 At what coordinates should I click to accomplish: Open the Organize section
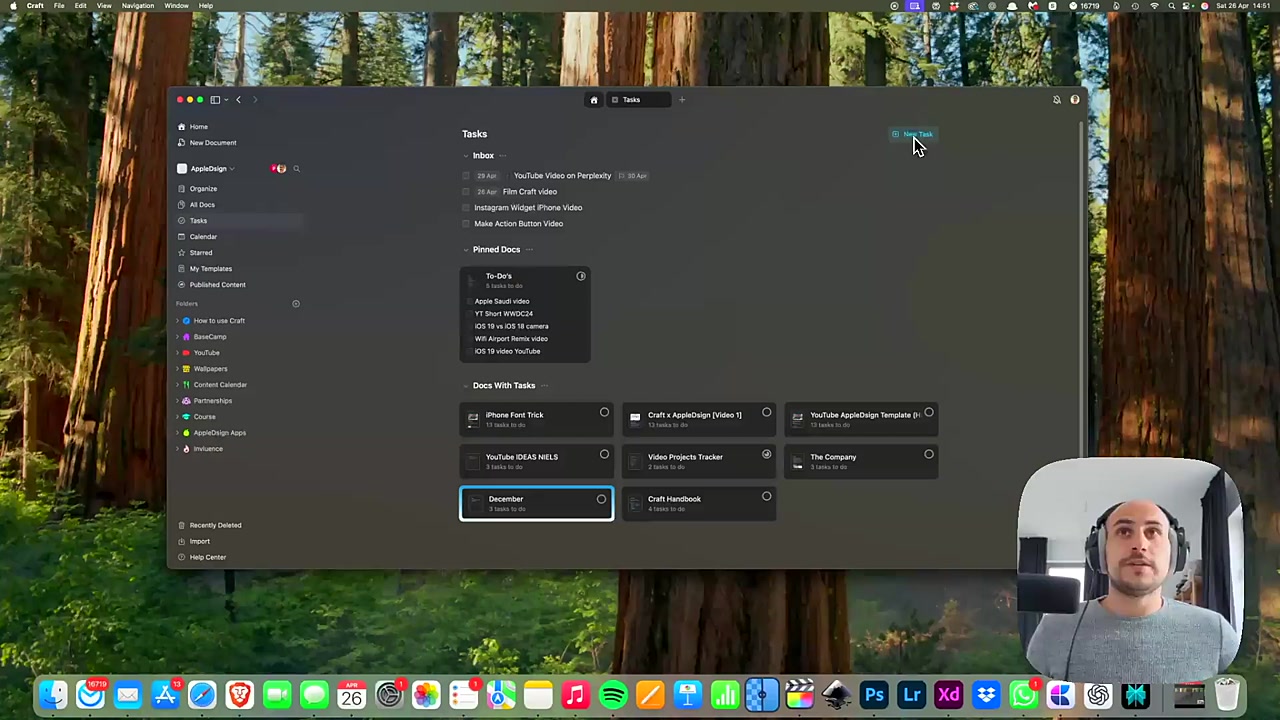click(203, 189)
